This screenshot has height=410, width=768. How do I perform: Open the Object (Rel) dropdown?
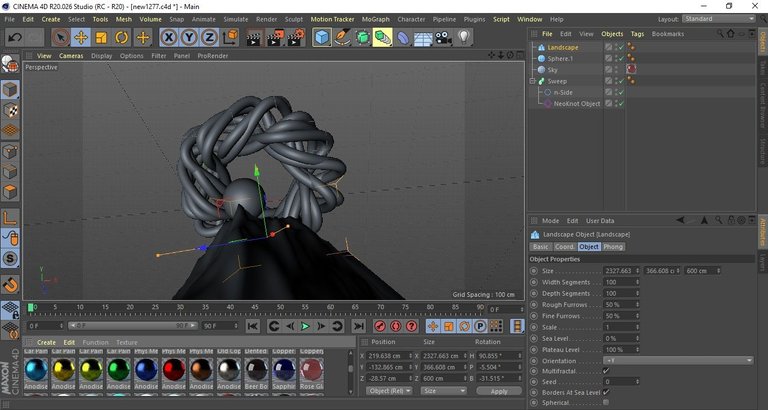click(x=389, y=391)
